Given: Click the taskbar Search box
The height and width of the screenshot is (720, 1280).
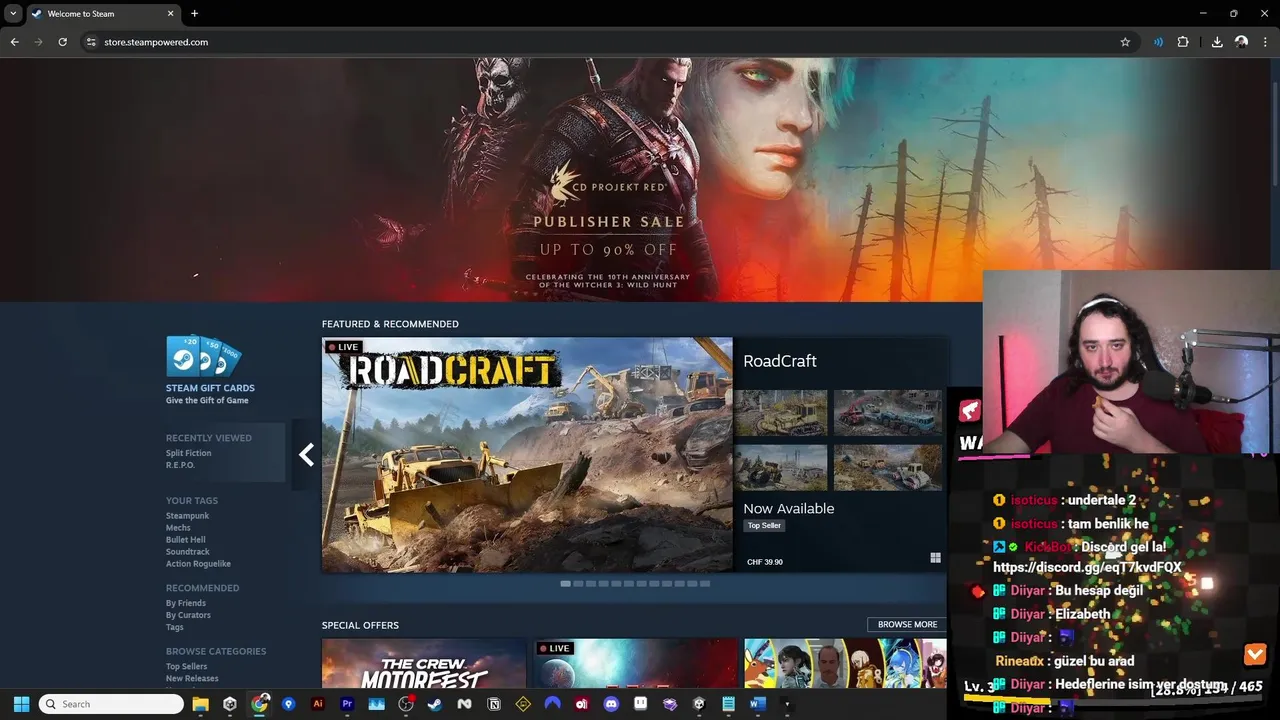Looking at the screenshot, I should pos(111,704).
